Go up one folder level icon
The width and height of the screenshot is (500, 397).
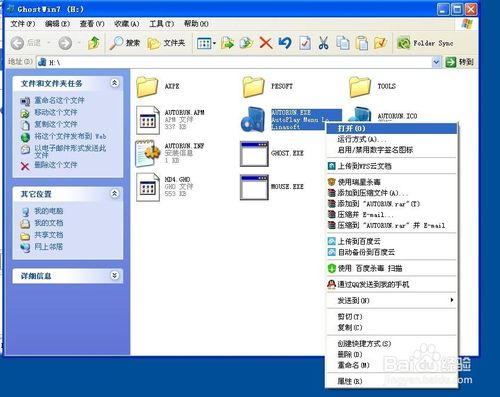pyautogui.click(x=94, y=43)
